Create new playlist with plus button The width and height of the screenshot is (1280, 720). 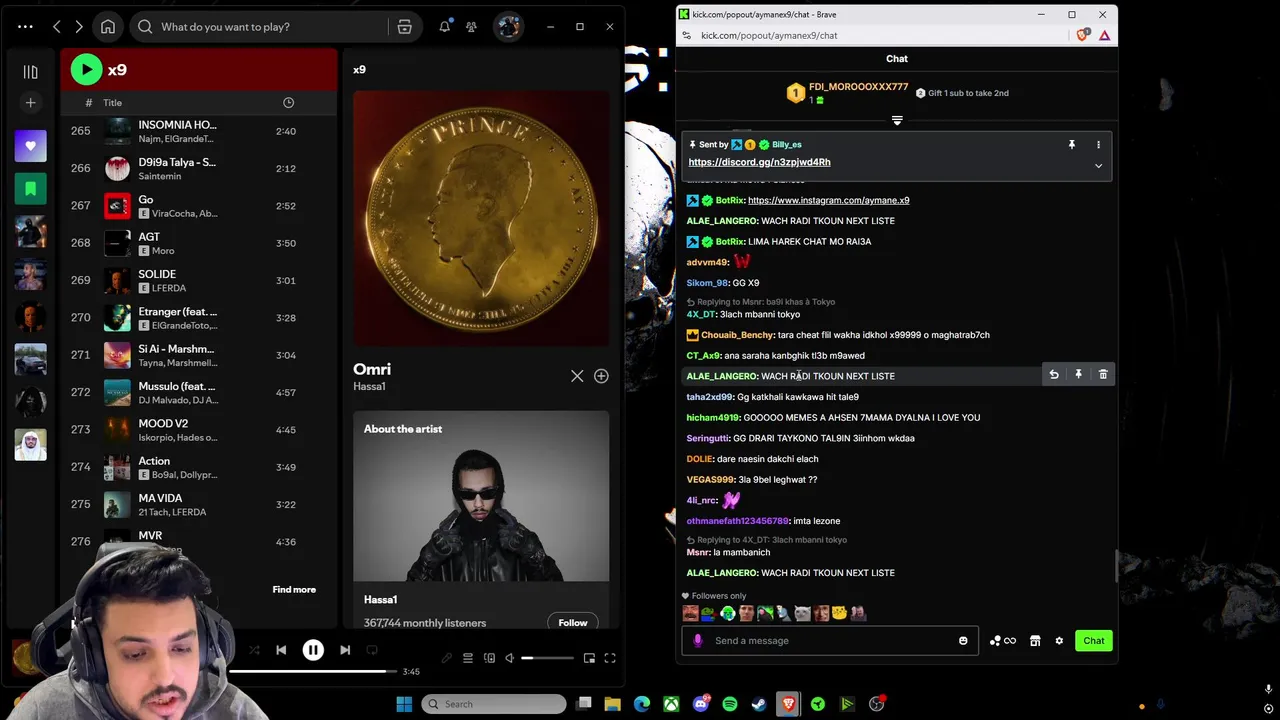(x=30, y=103)
